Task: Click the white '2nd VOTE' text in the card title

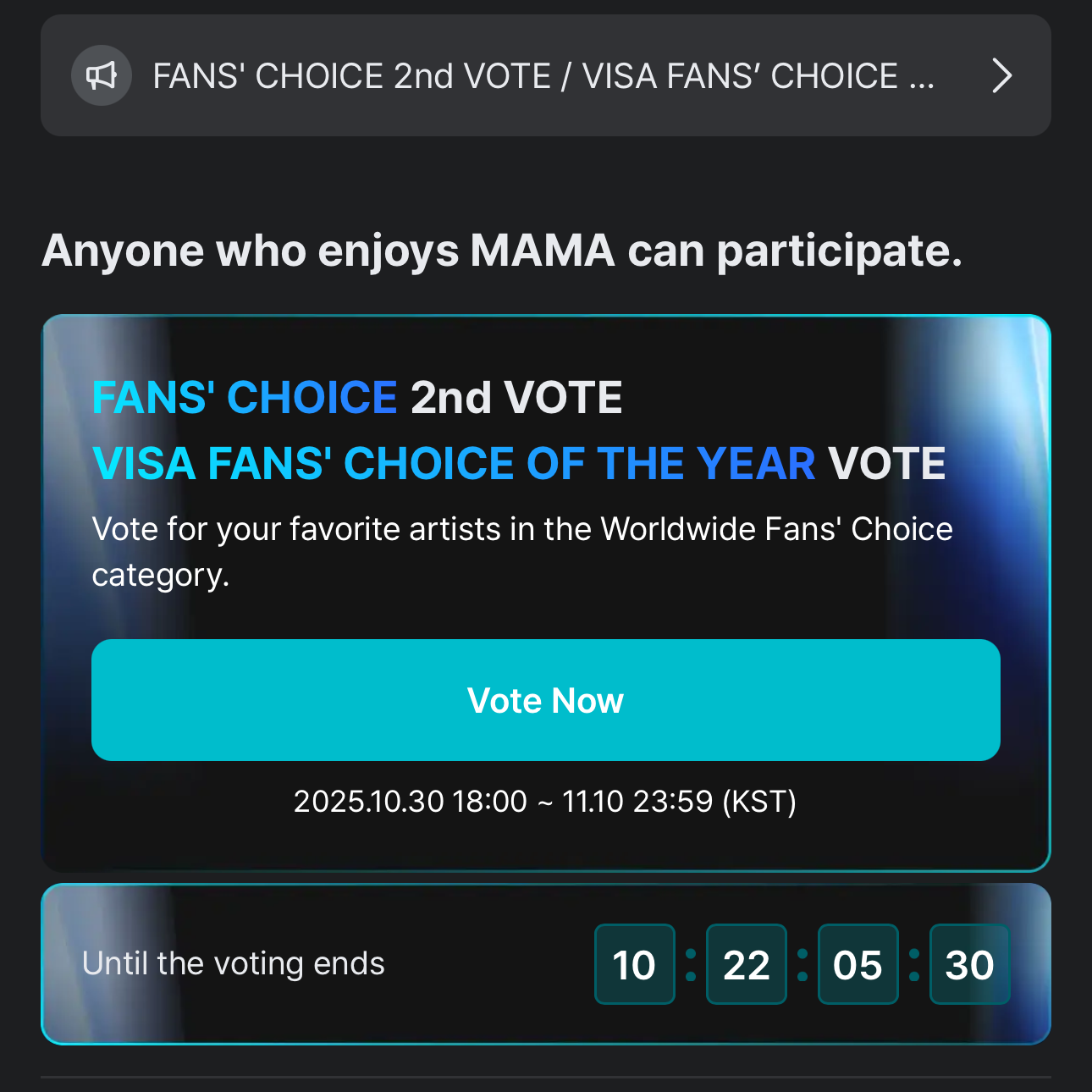Action: 516,398
